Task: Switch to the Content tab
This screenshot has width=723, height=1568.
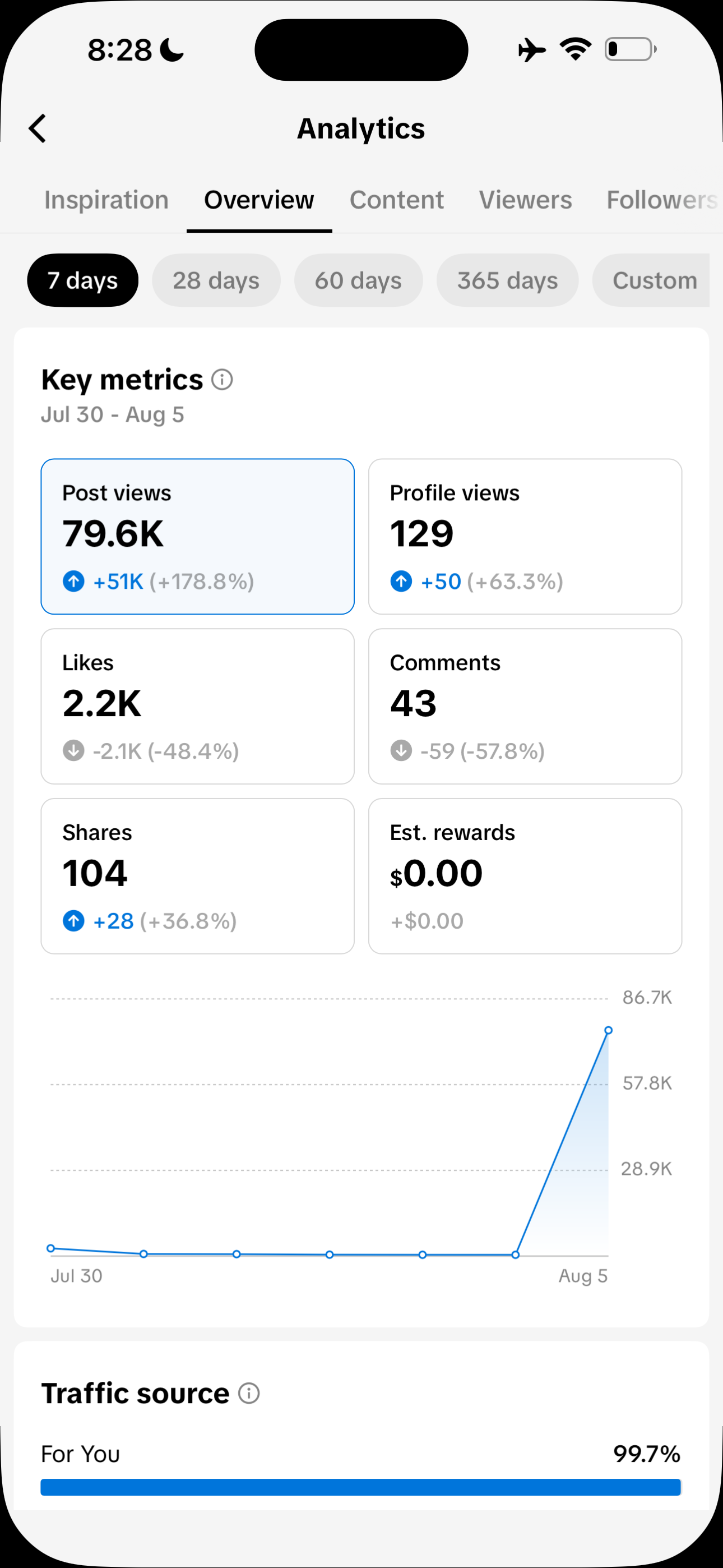Action: pyautogui.click(x=397, y=200)
